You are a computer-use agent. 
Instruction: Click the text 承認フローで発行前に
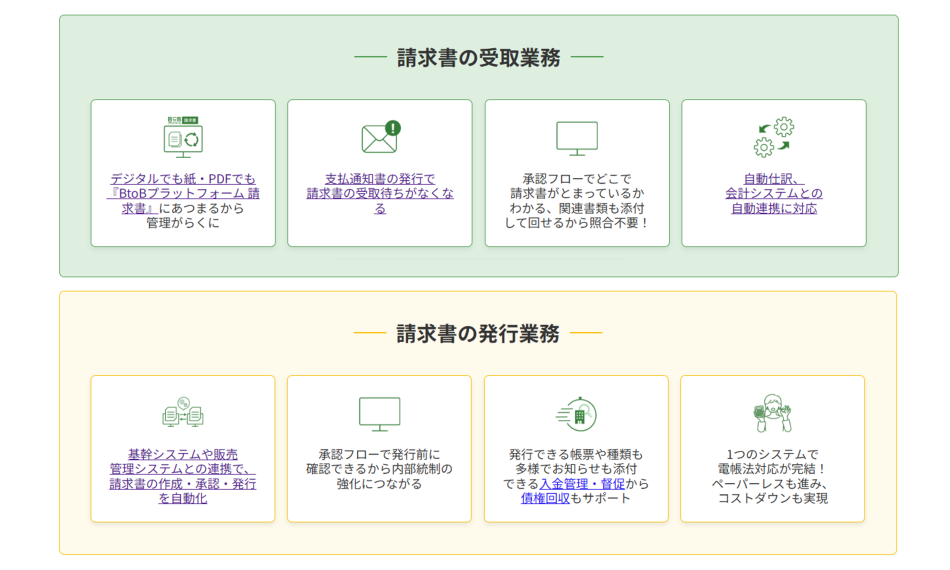click(379, 454)
